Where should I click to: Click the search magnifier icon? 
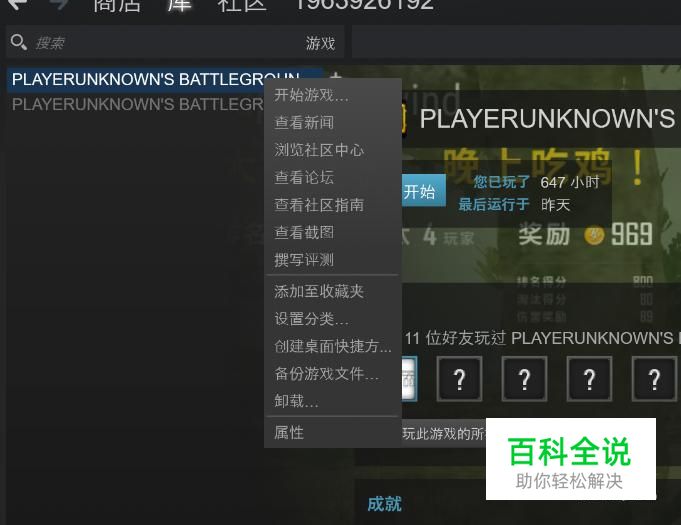(x=19, y=42)
